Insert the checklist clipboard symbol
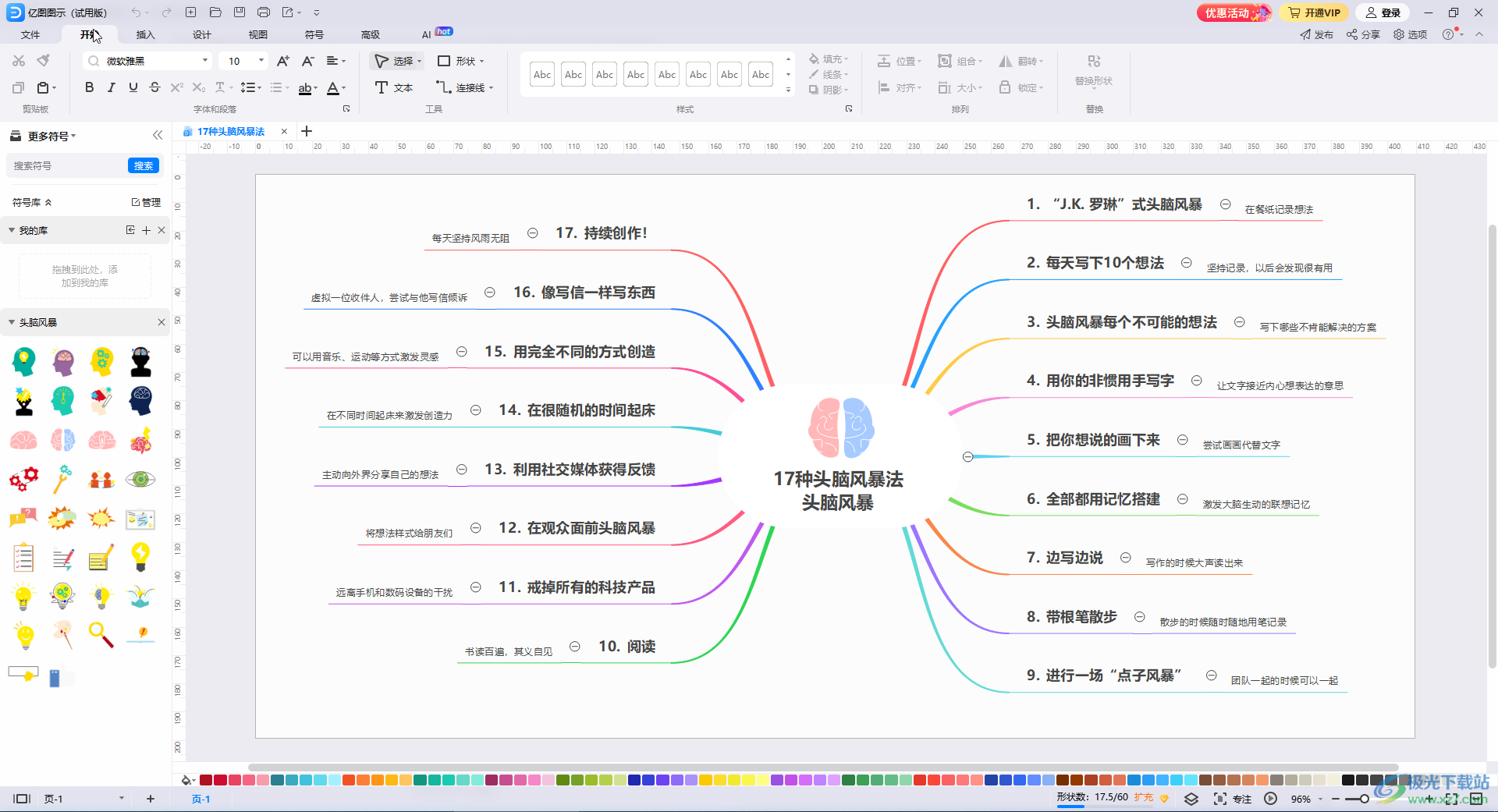Image resolution: width=1498 pixels, height=812 pixels. [x=23, y=557]
